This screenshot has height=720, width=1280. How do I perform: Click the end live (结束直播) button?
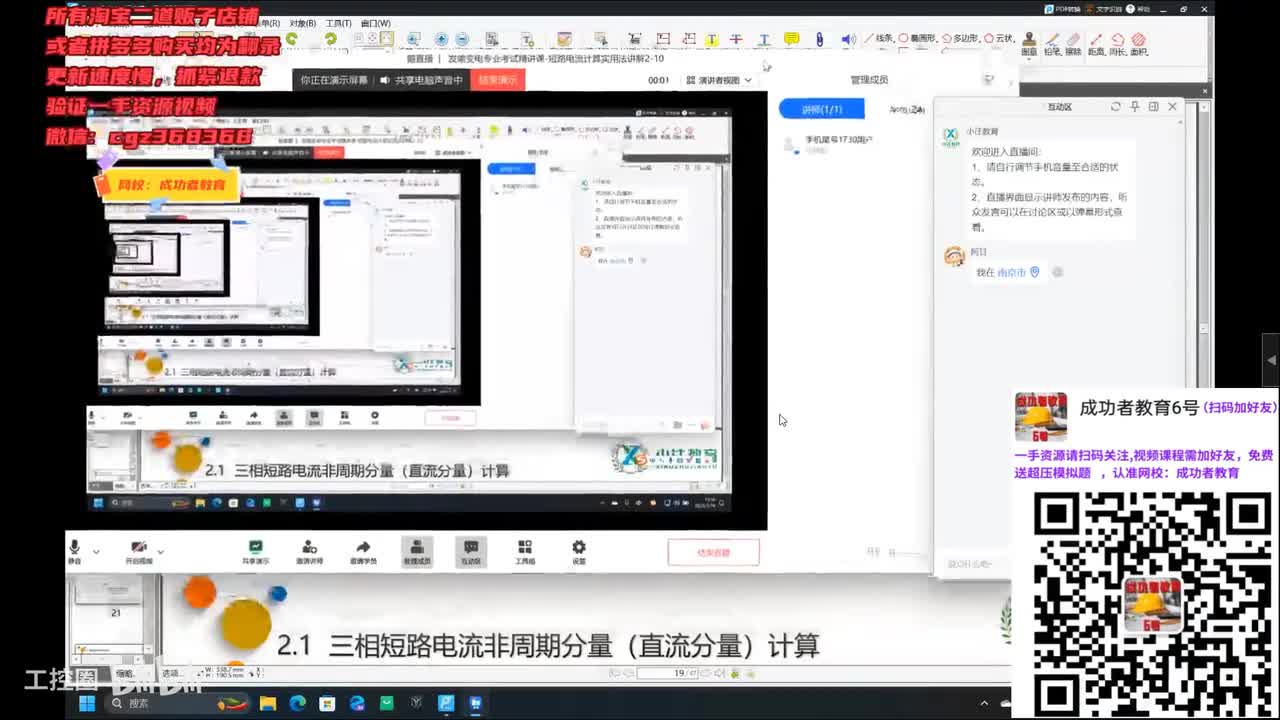[x=713, y=551]
